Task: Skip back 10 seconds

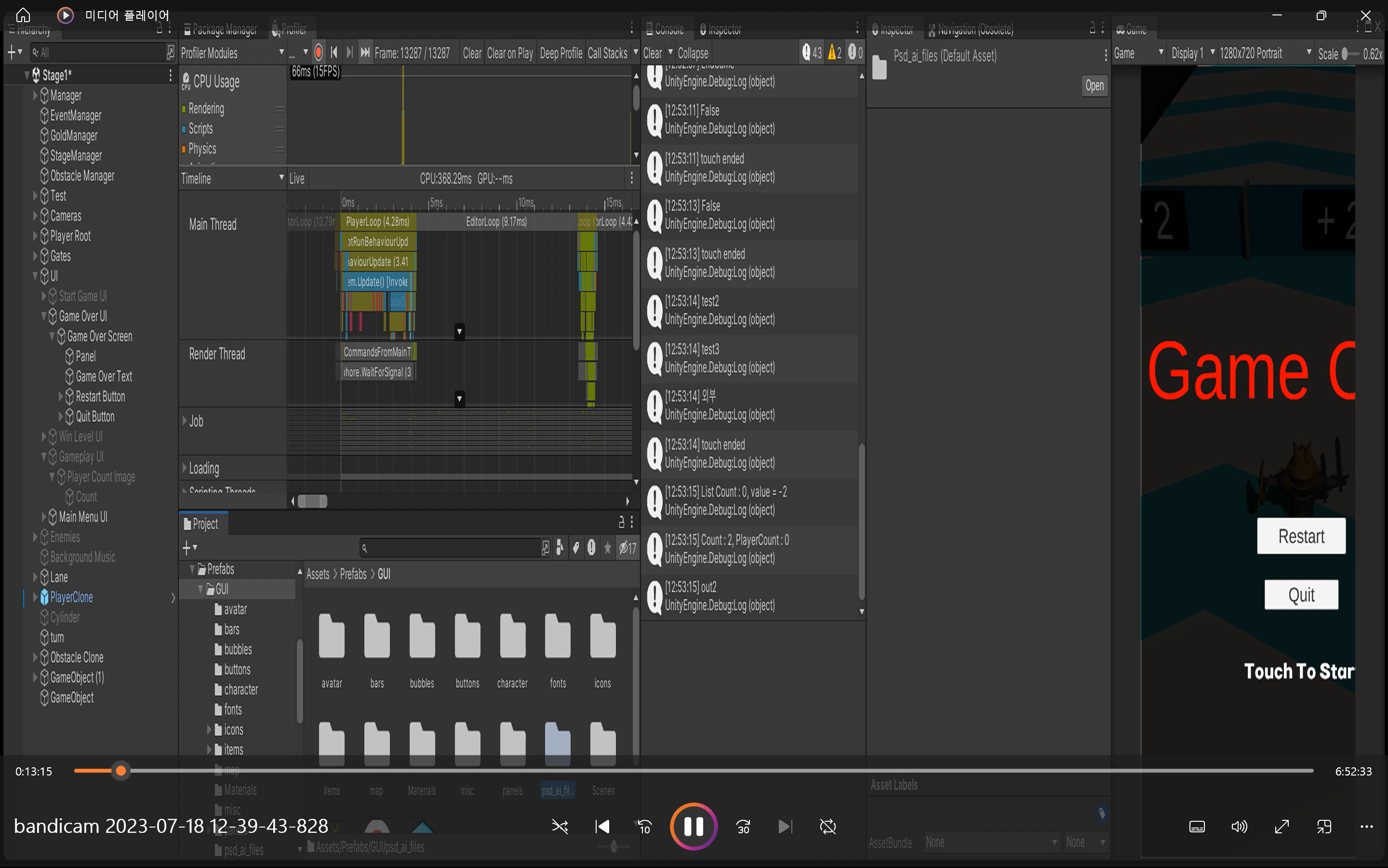Action: pyautogui.click(x=644, y=827)
